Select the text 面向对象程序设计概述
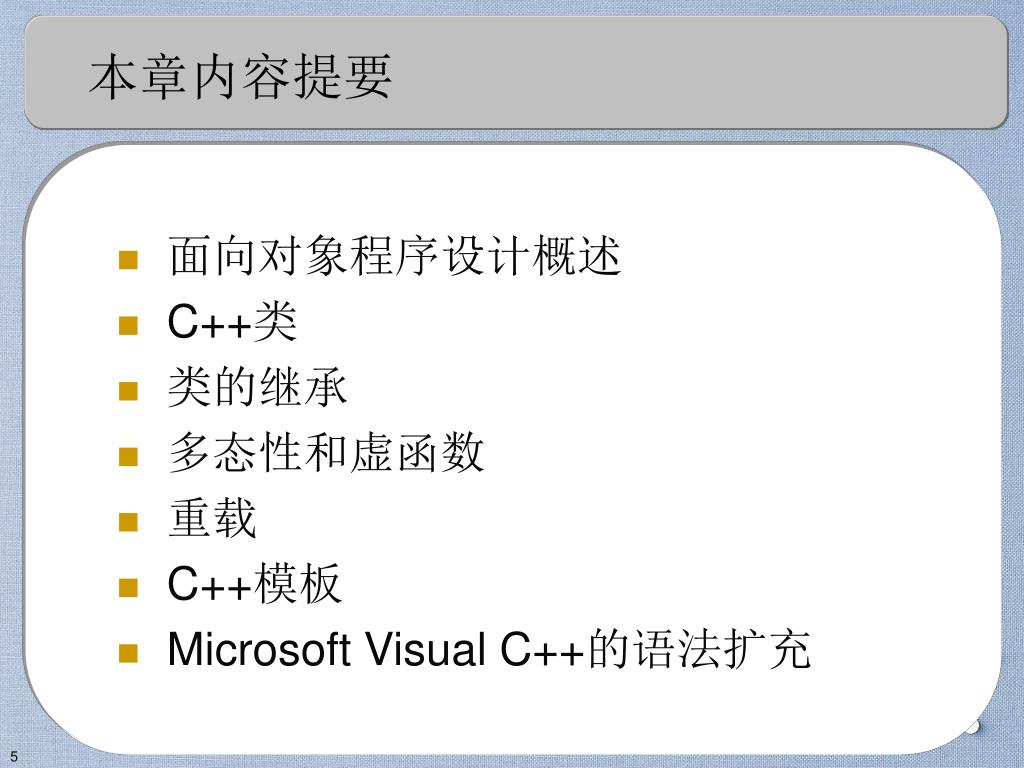 (x=394, y=256)
